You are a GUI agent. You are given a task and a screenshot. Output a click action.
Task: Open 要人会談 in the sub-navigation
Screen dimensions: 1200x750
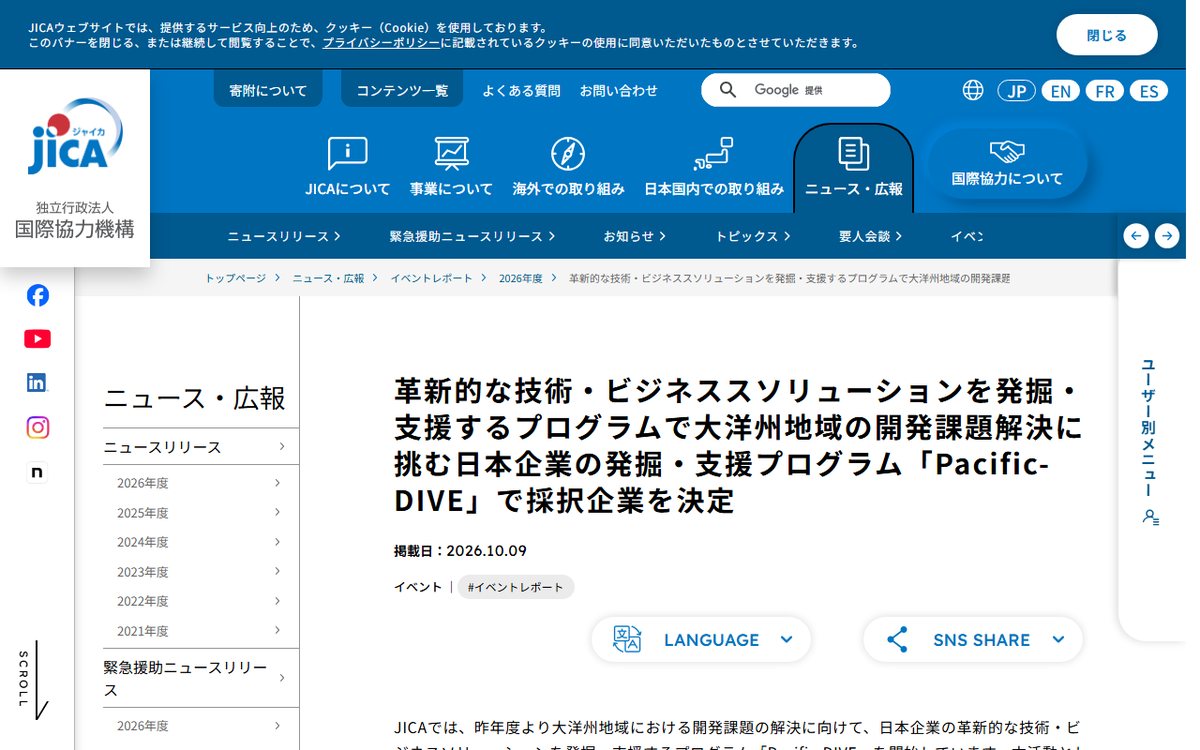tap(871, 236)
